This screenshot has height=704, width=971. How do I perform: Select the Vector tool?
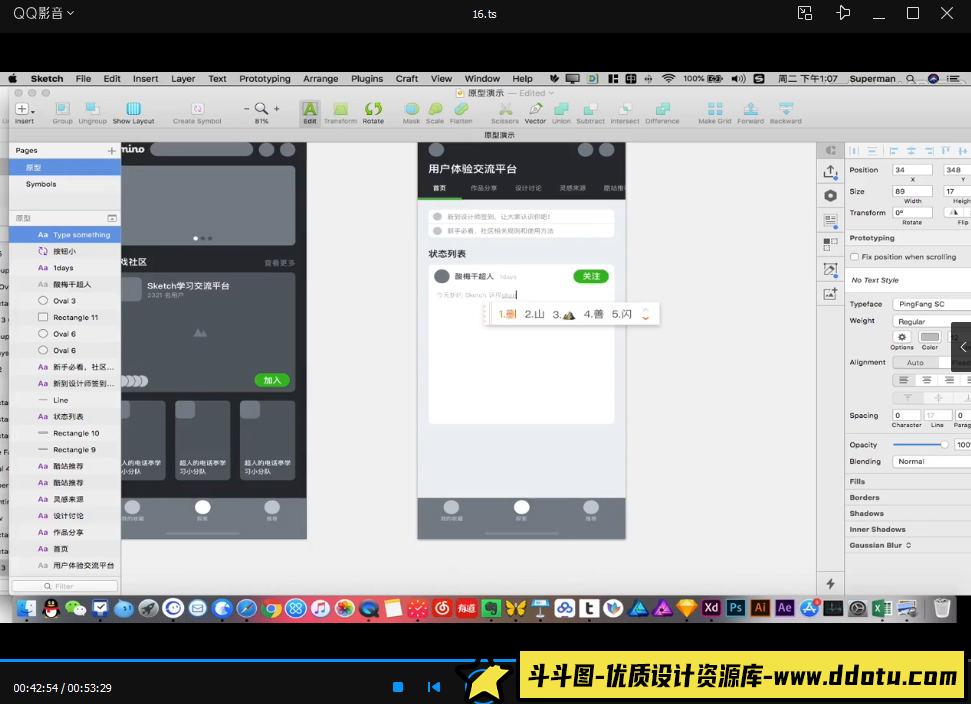coord(535,113)
